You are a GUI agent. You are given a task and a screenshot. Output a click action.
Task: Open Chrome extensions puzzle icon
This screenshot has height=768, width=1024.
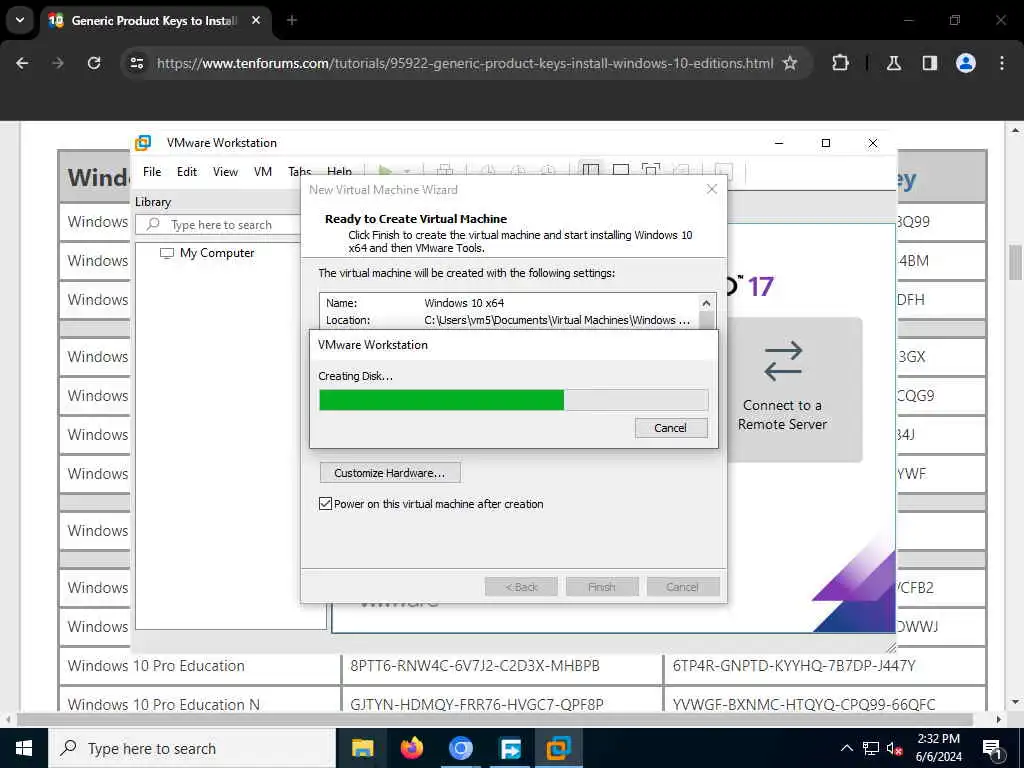pos(840,63)
